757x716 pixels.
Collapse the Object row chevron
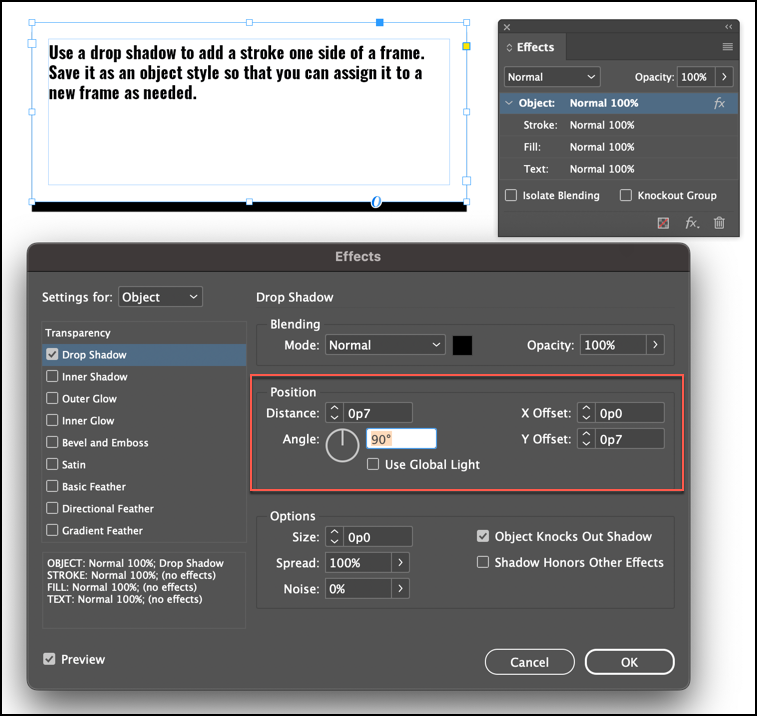[x=509, y=103]
